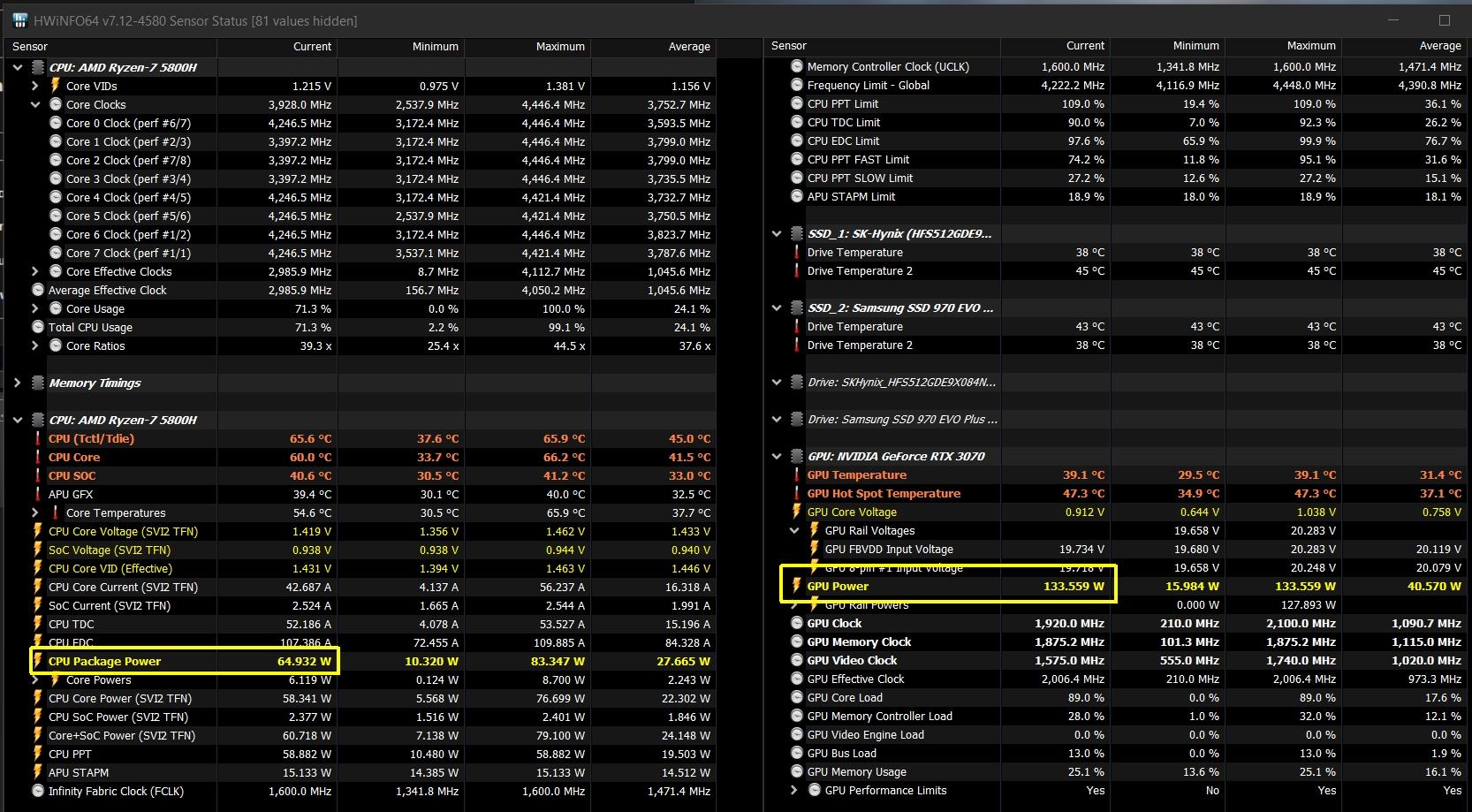1472x812 pixels.
Task: Click the Infinity Fabric Clock (FCLK) icon
Action: point(38,791)
